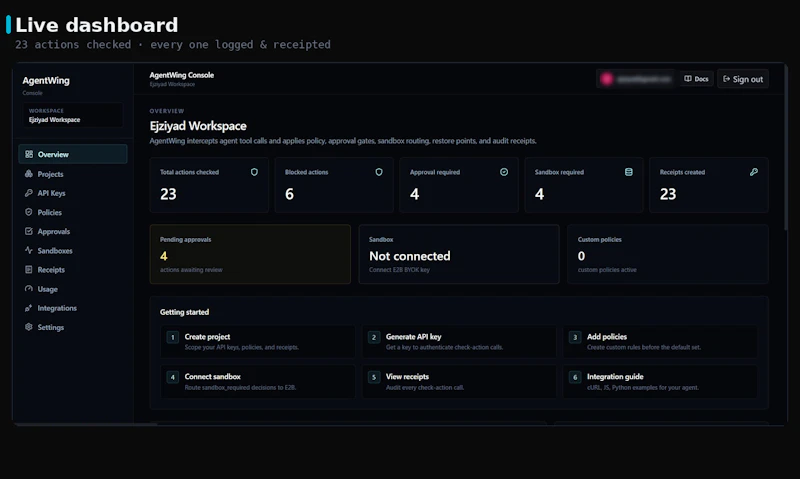Click the Sign out button

(x=743, y=79)
